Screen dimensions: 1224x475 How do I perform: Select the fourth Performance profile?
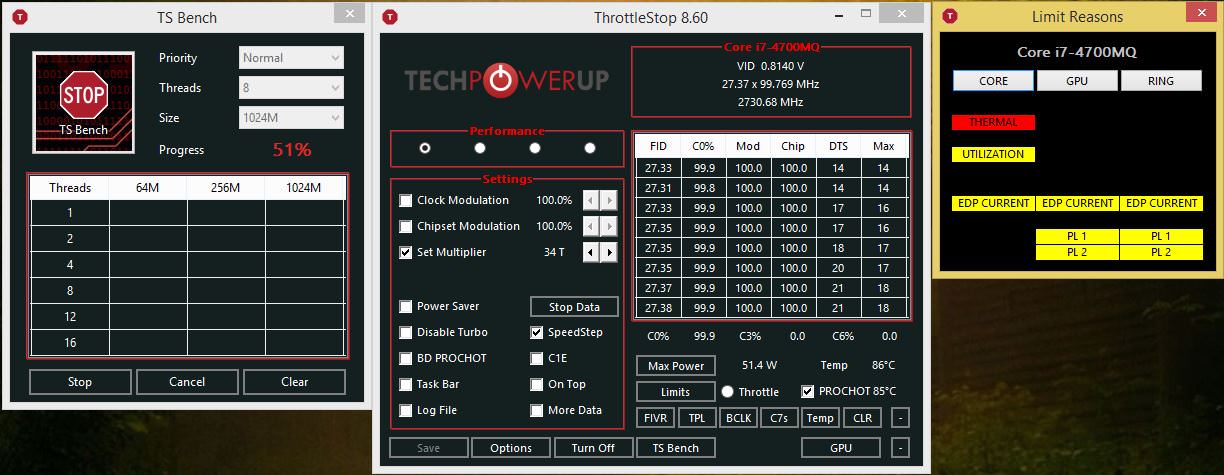tap(590, 148)
